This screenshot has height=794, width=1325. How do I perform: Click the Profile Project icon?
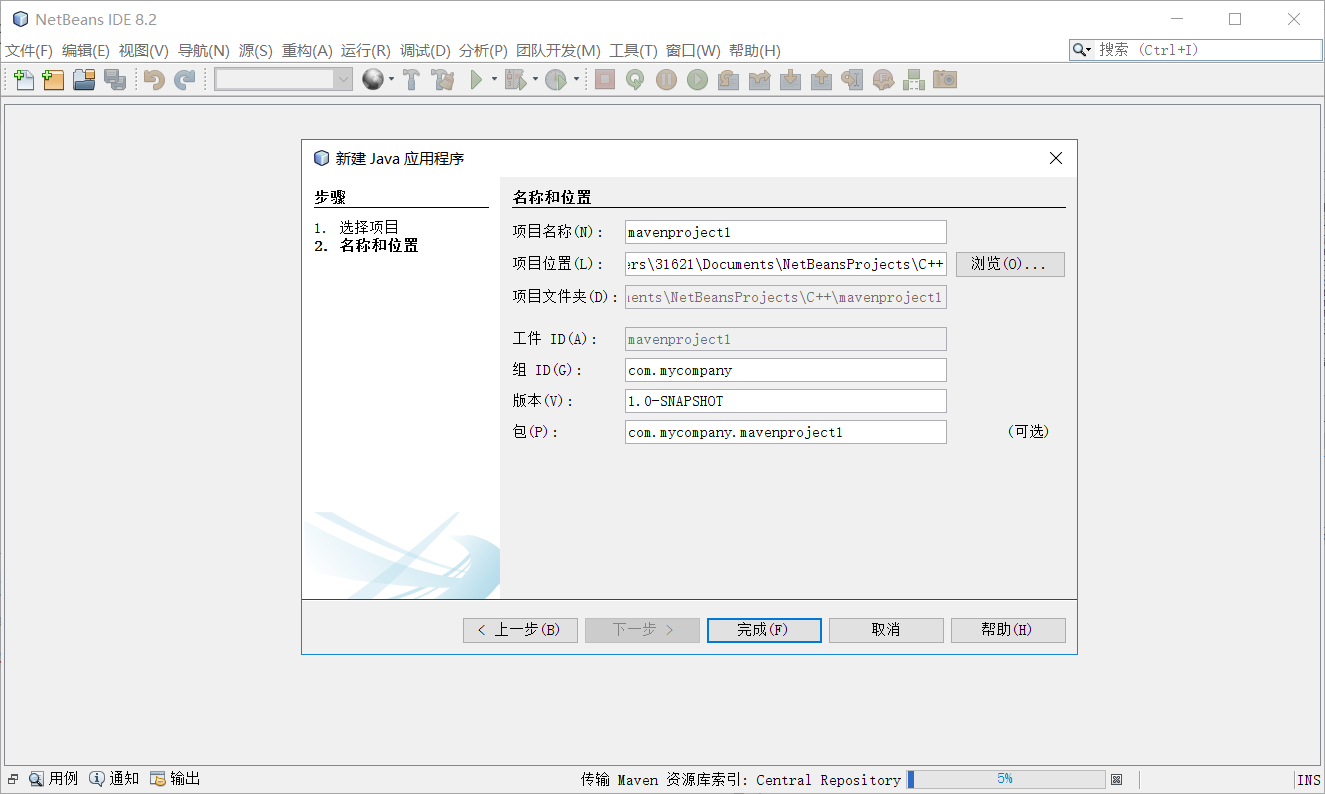coord(556,80)
